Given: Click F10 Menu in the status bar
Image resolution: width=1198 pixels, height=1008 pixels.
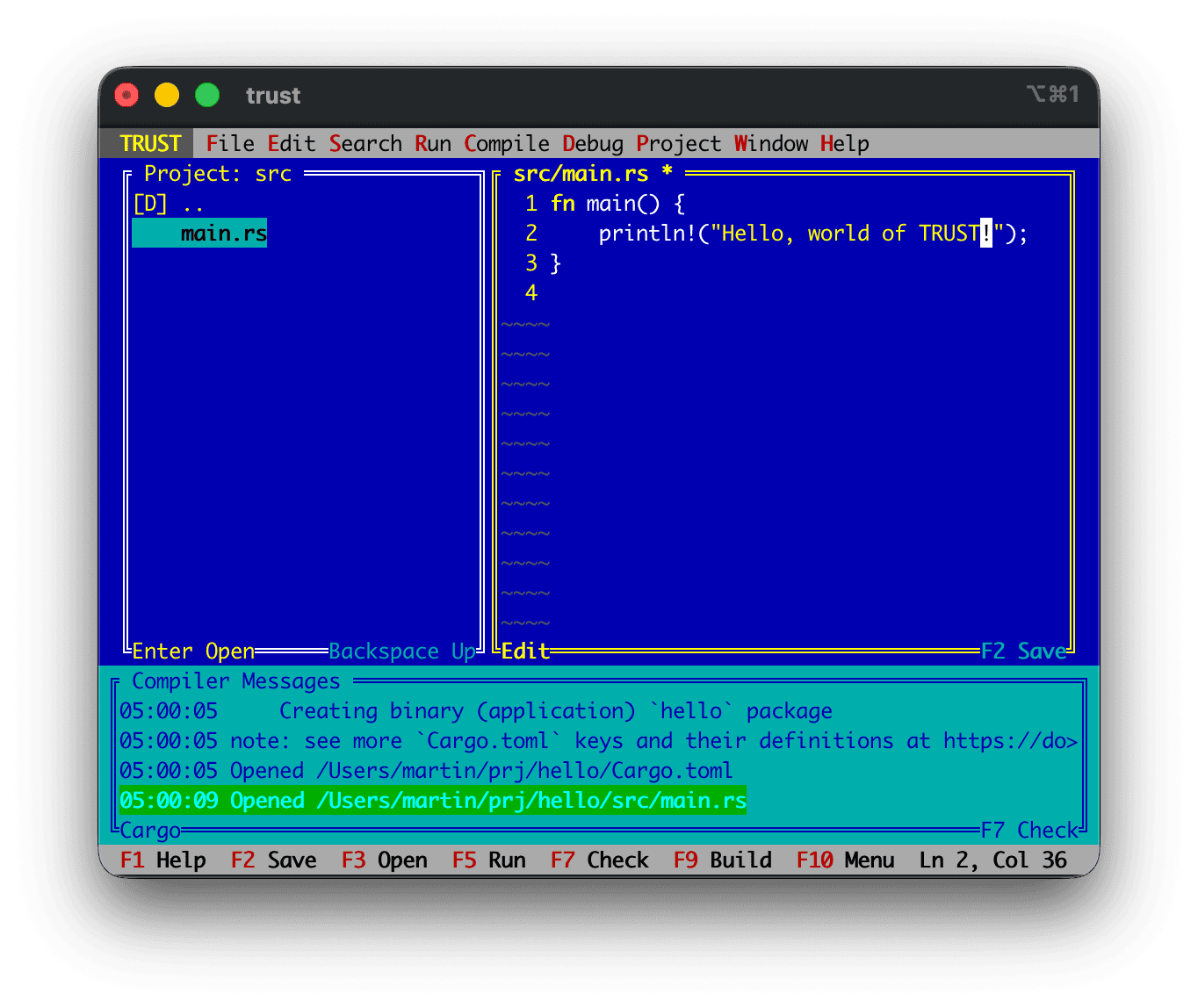Looking at the screenshot, I should click(845, 860).
